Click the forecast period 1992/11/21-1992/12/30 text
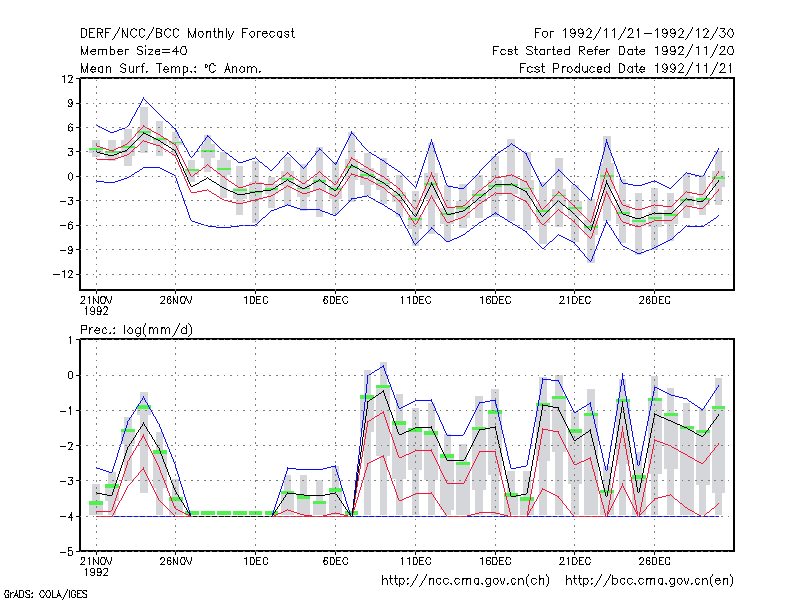The image size is (800, 600). (634, 34)
